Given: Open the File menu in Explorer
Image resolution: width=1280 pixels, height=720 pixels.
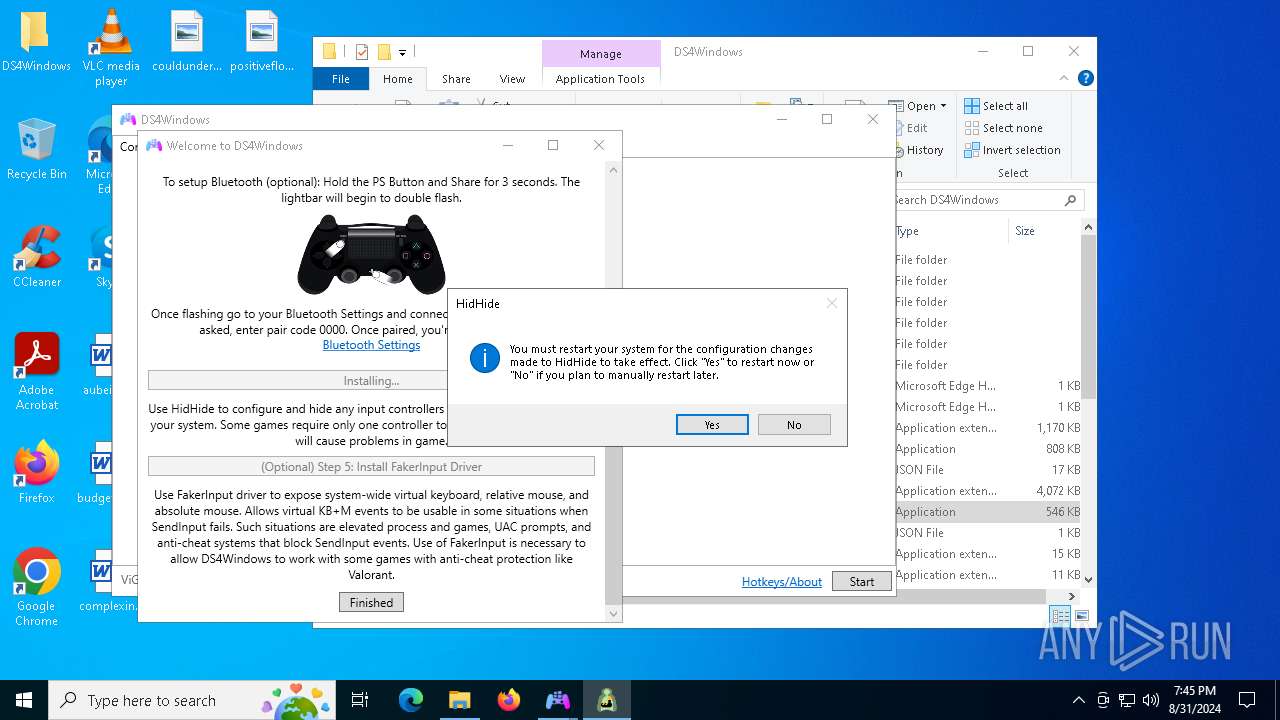Looking at the screenshot, I should [341, 79].
